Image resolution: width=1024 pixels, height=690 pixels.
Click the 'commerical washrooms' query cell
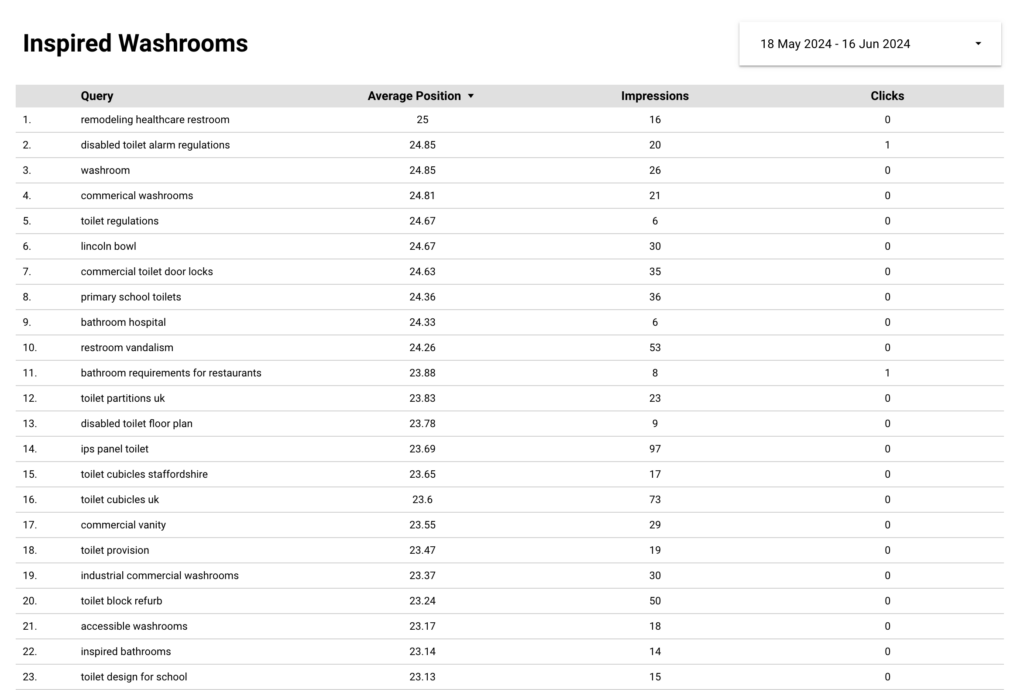[136, 195]
